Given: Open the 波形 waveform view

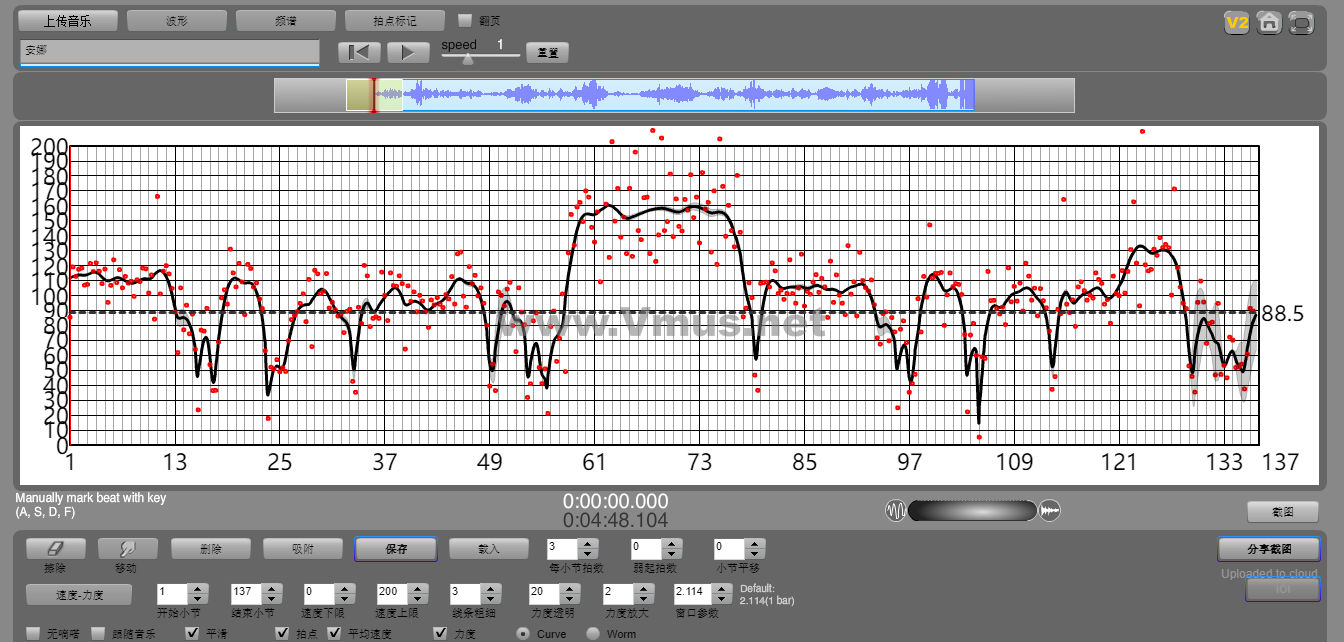Looking at the screenshot, I should point(176,20).
